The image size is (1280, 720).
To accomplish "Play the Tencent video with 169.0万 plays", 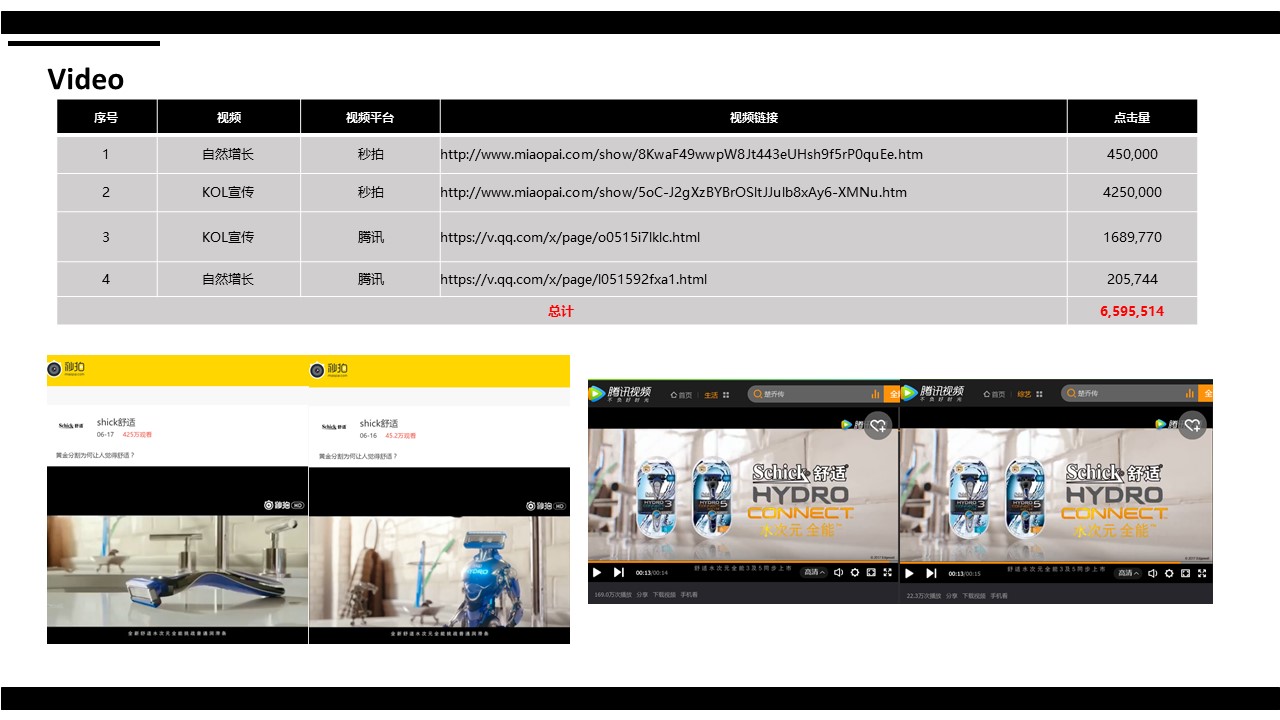I will click(x=597, y=573).
